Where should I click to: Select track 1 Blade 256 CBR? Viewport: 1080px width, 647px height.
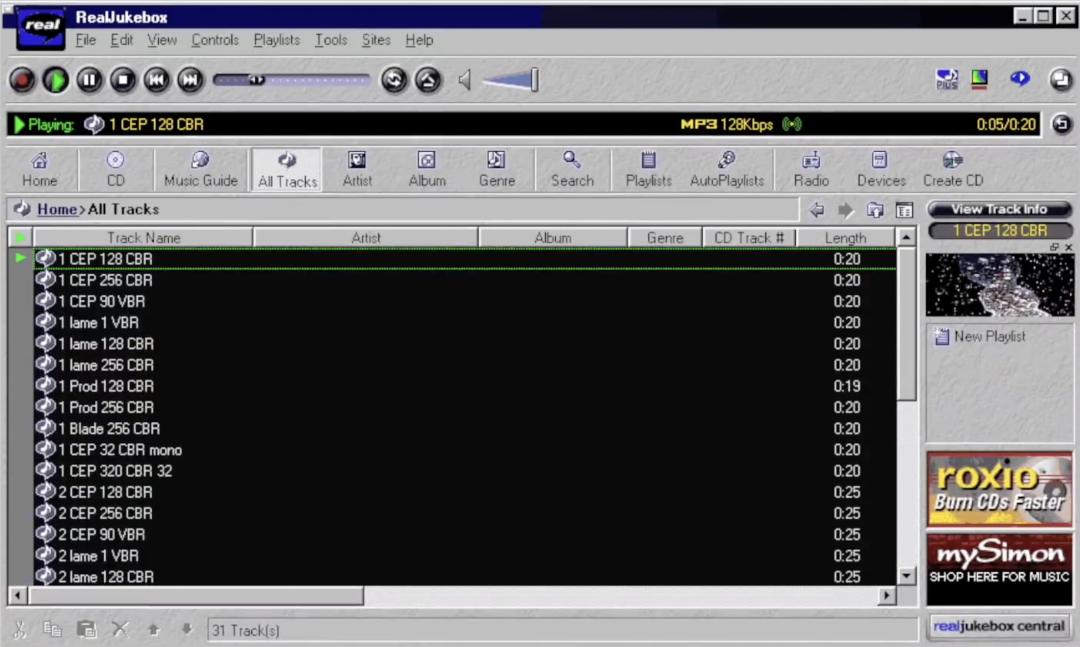(465, 429)
